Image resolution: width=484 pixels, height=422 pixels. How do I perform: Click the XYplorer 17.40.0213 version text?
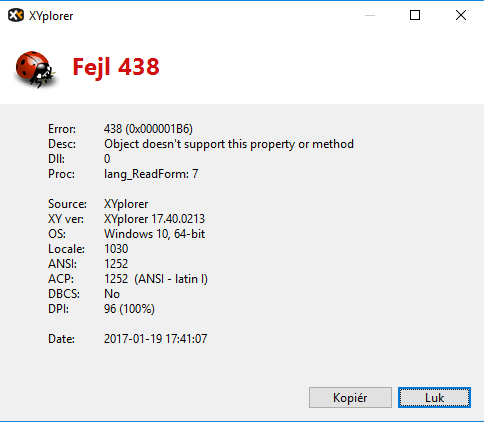click(154, 219)
